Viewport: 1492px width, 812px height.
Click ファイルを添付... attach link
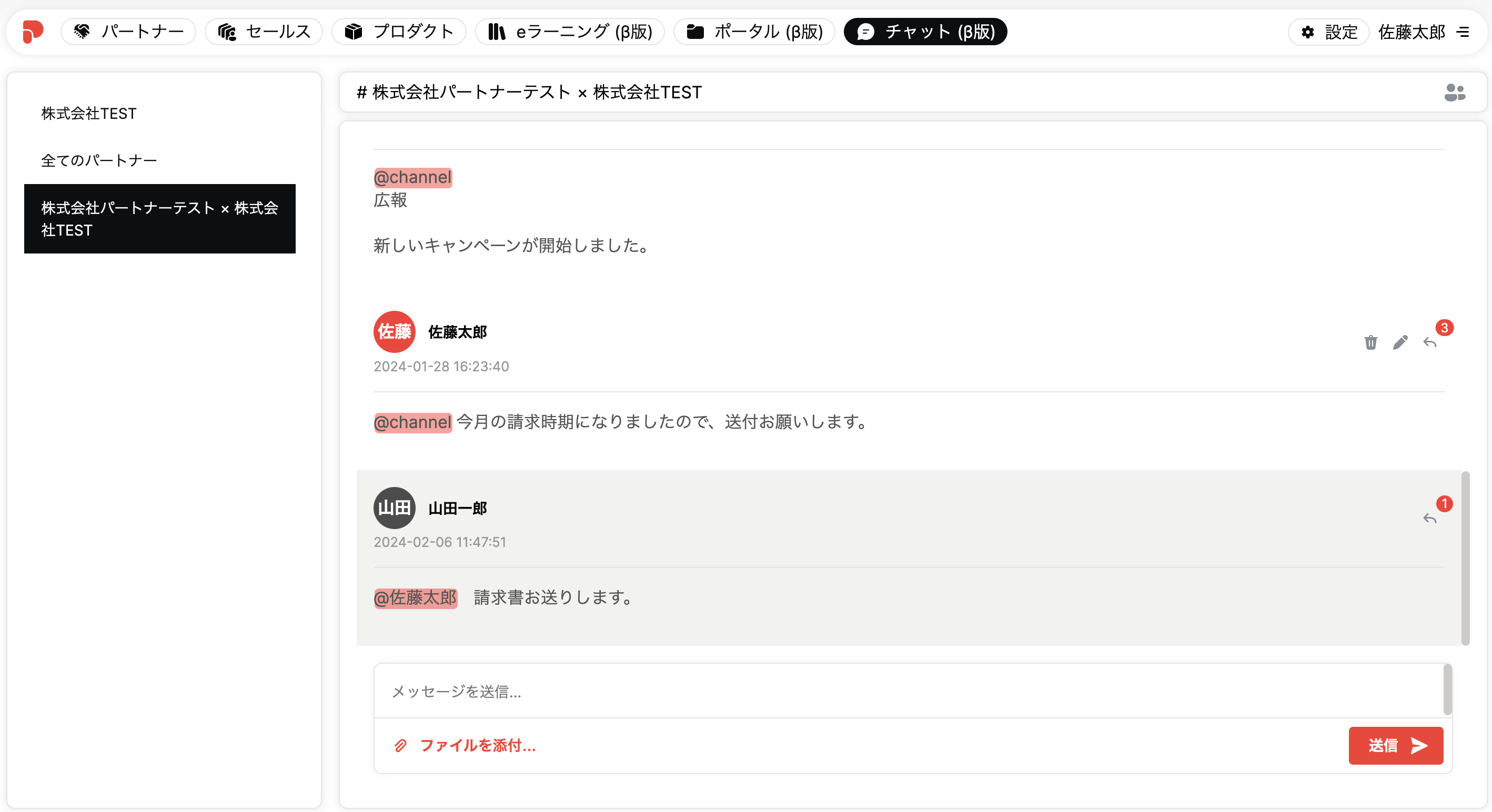pyautogui.click(x=478, y=745)
